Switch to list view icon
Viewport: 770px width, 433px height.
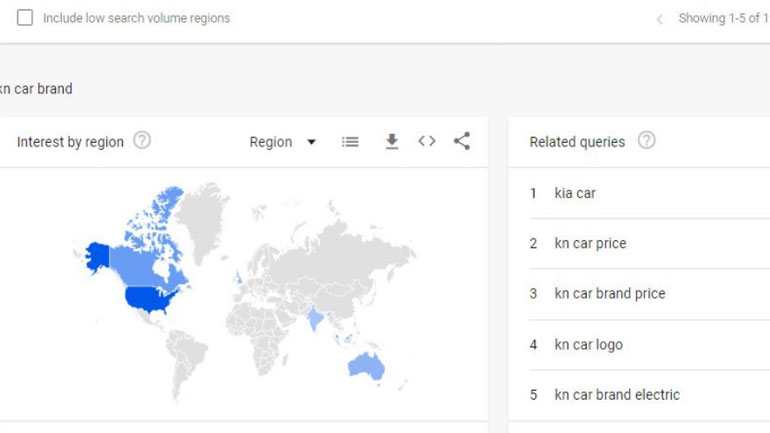coord(350,142)
